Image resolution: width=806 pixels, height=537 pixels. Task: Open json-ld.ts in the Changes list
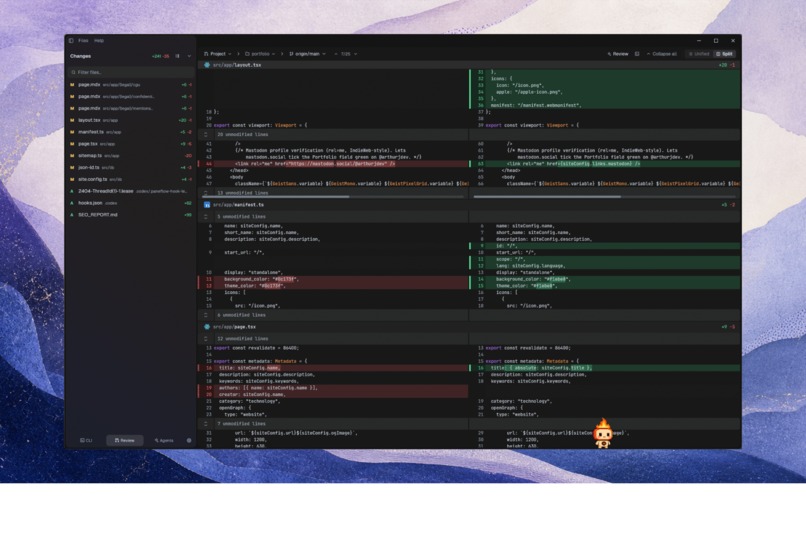[x=131, y=168]
